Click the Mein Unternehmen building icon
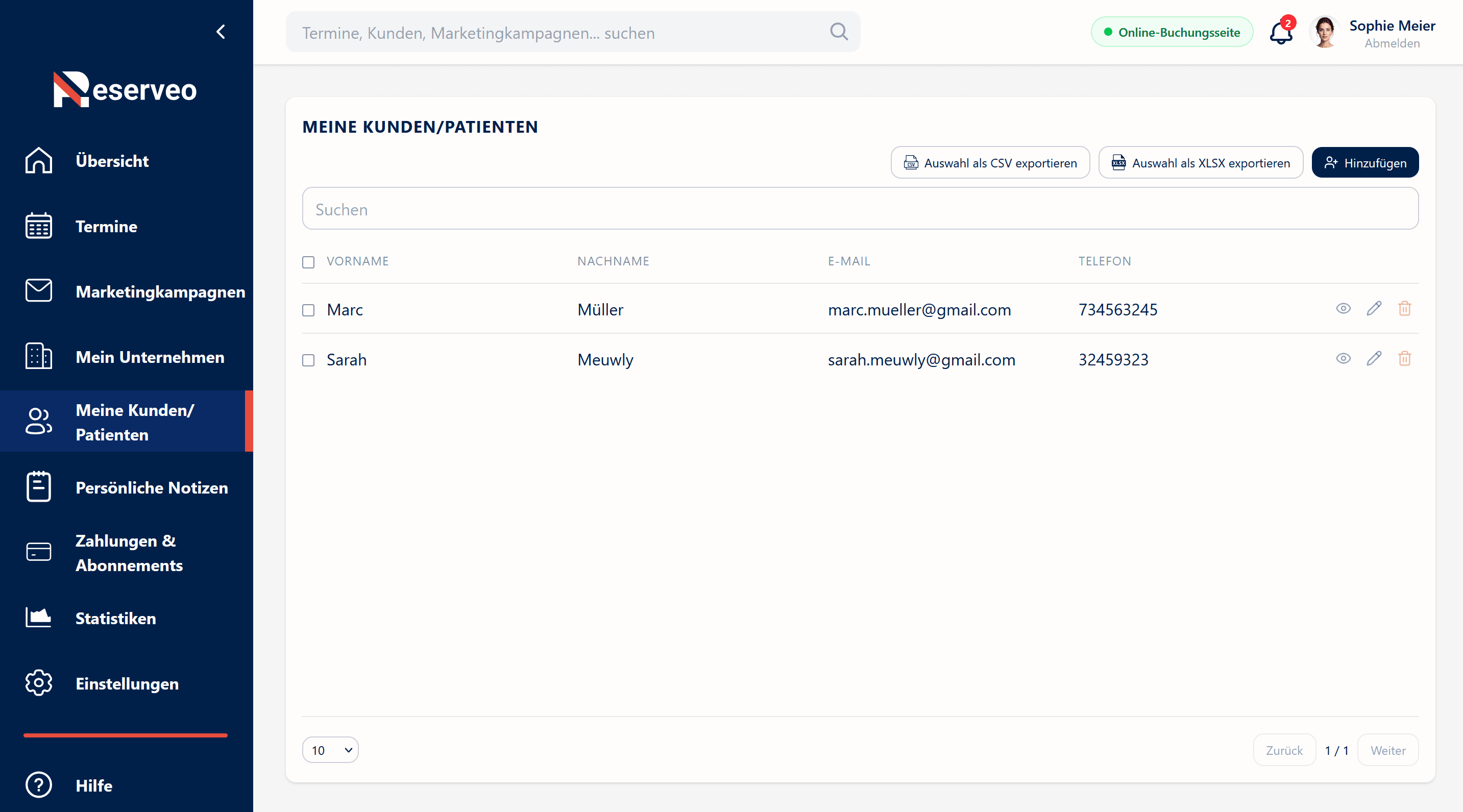The image size is (1463, 812). [39, 357]
